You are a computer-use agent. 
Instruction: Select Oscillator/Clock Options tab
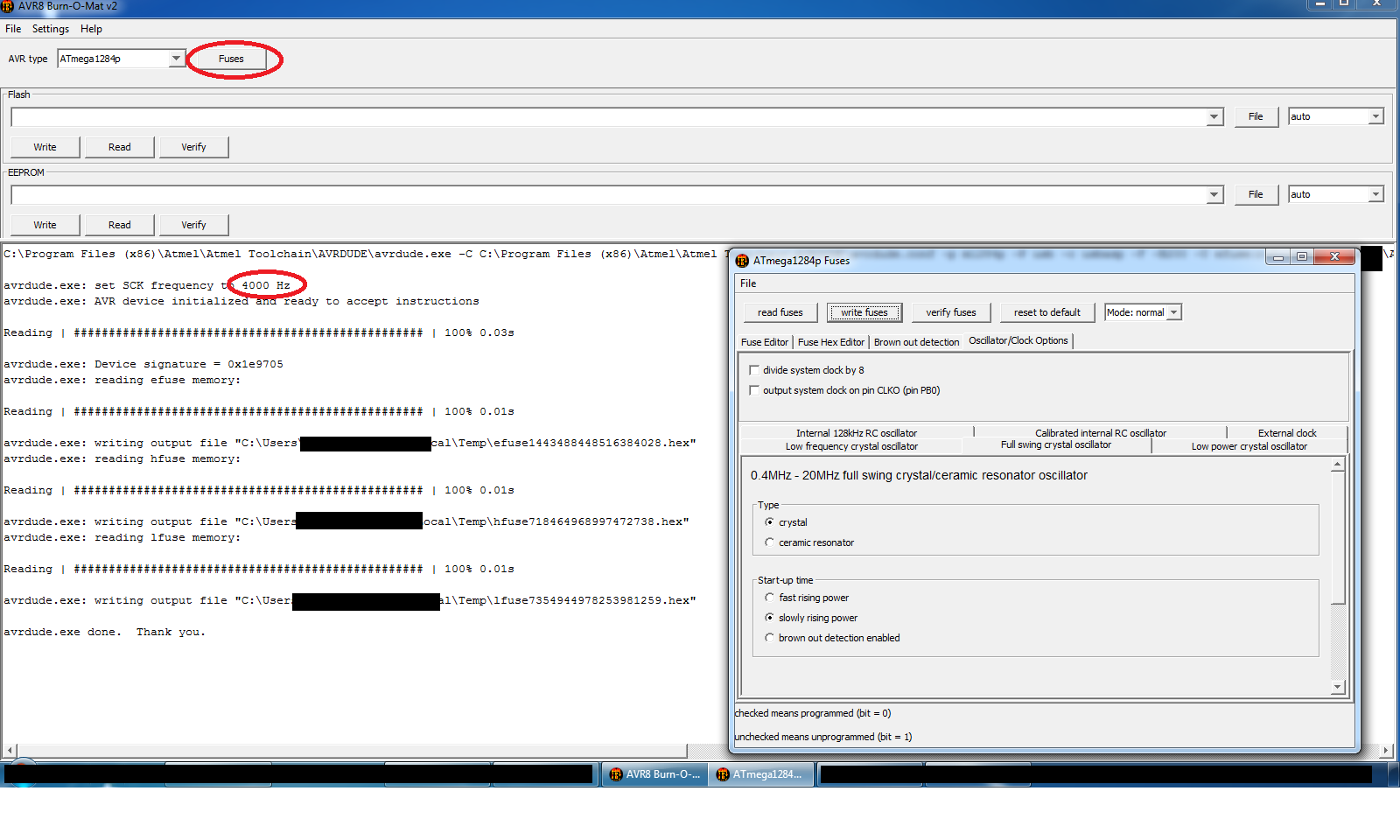pos(1018,340)
